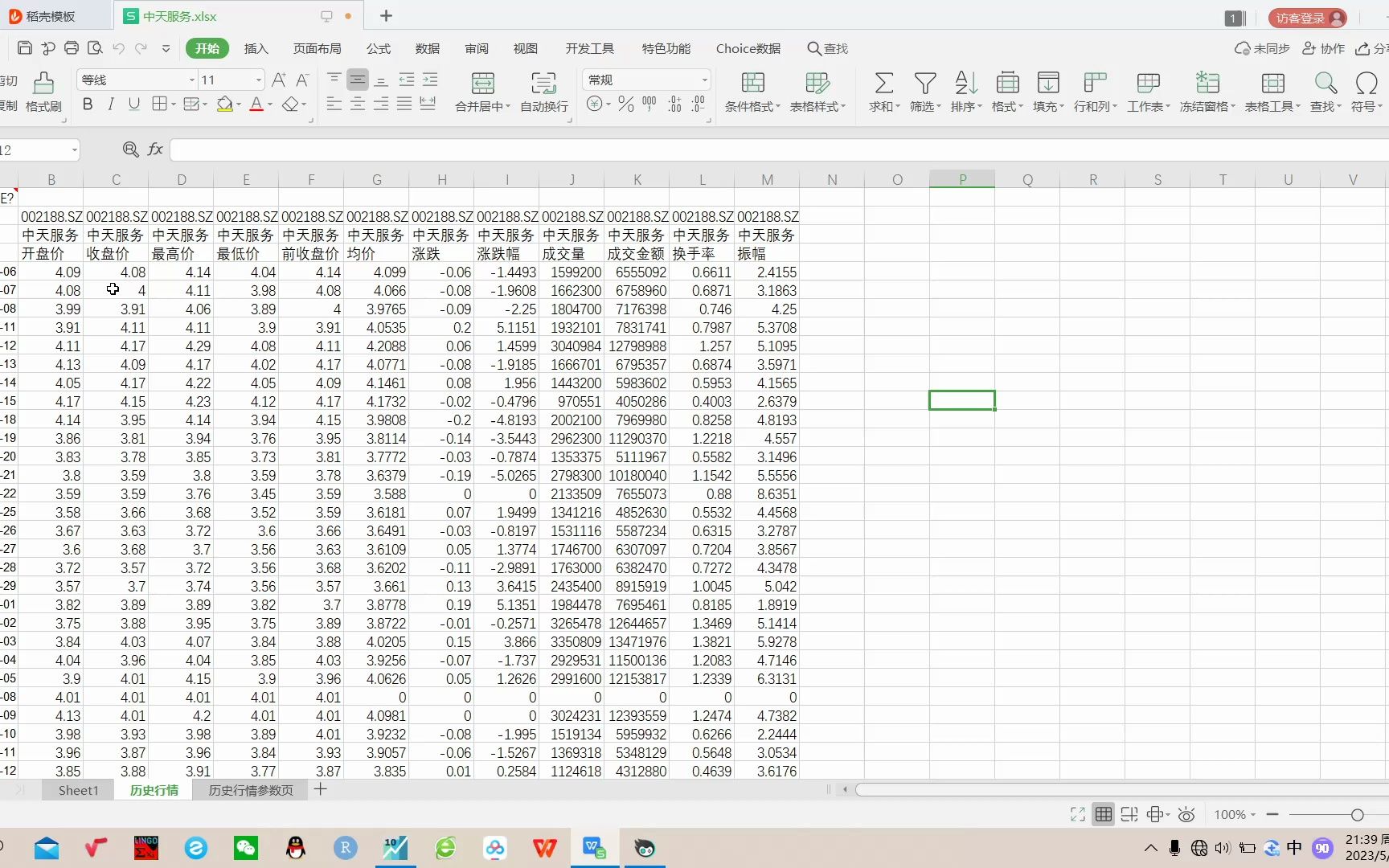Viewport: 1389px width, 868px height.
Task: Toggle Underline formatting
Action: click(134, 104)
